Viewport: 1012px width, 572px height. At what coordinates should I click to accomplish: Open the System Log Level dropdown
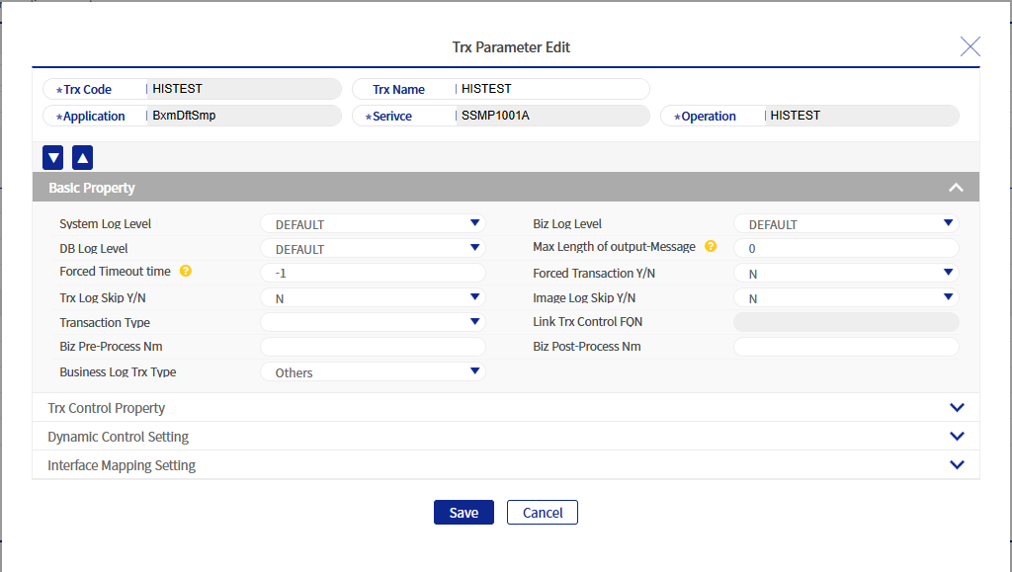pyautogui.click(x=373, y=224)
